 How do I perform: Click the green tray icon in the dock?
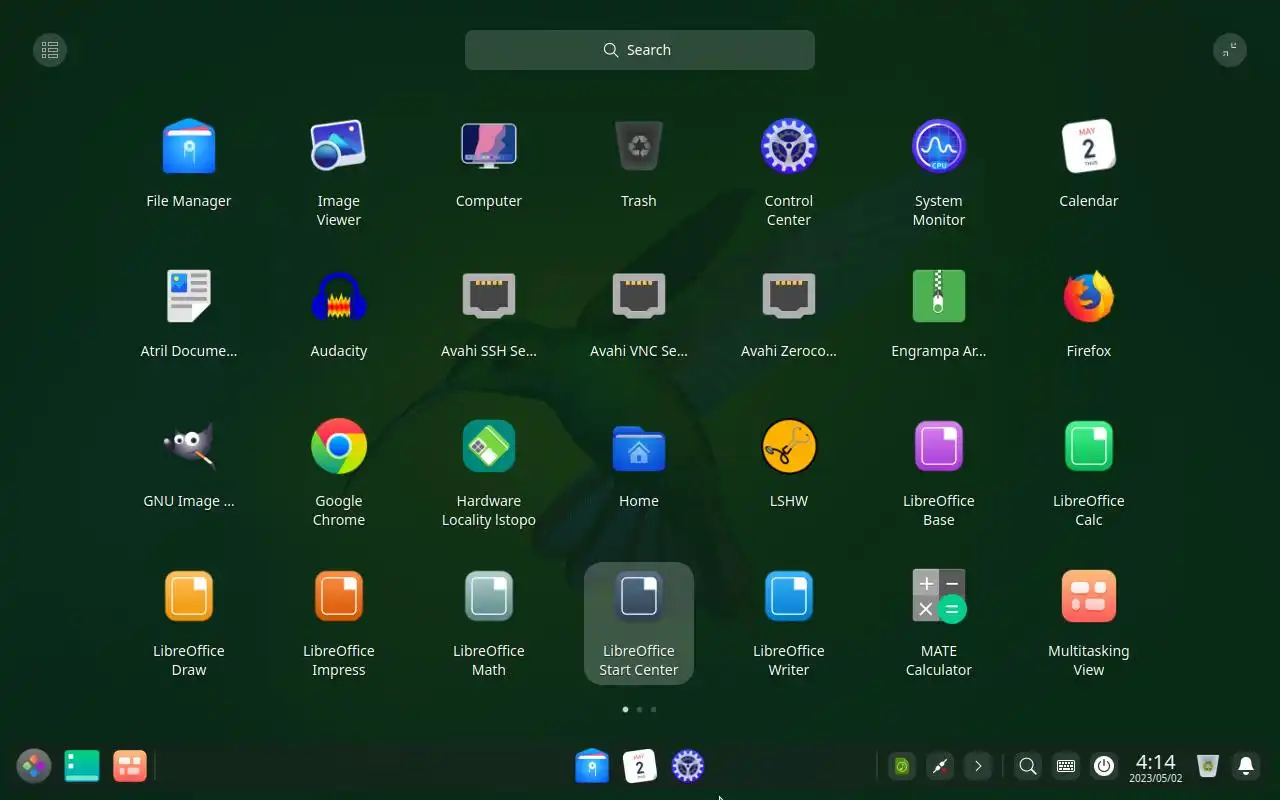902,766
